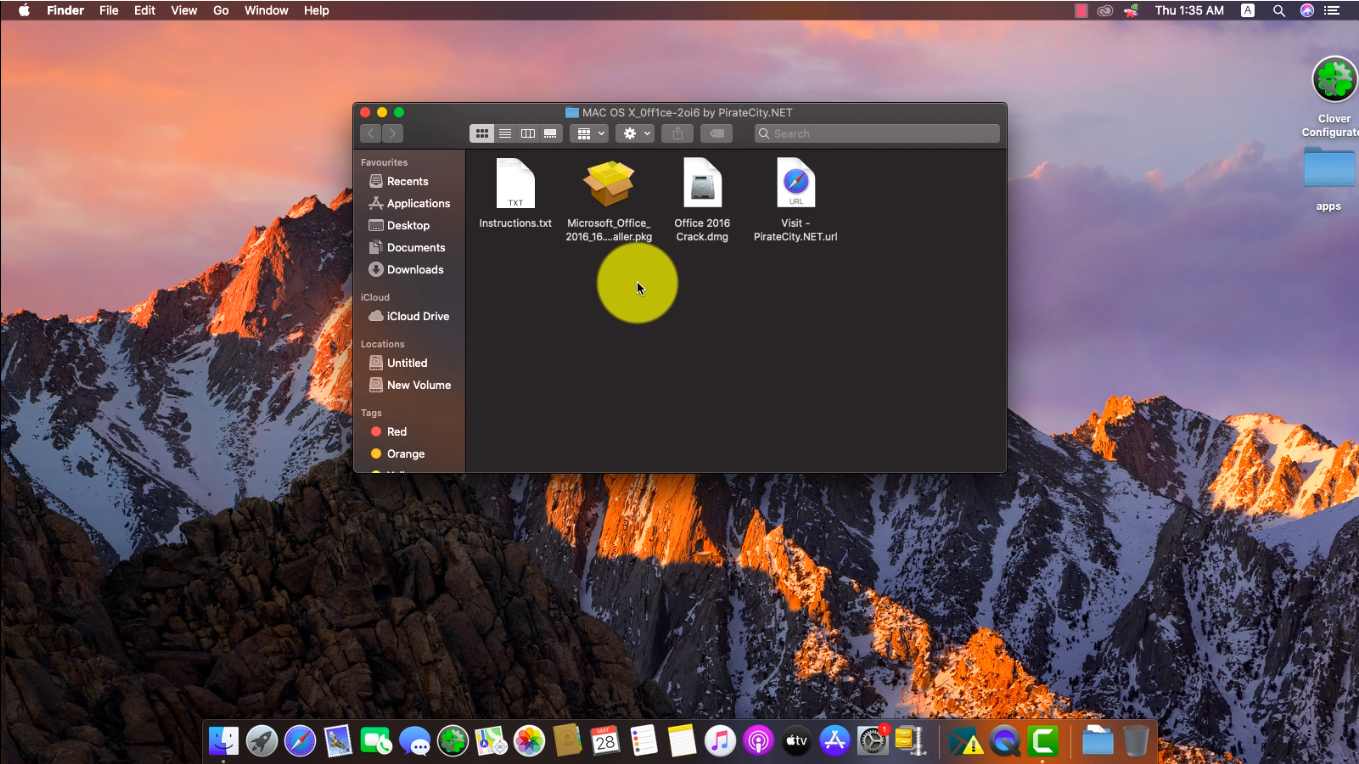This screenshot has width=1359, height=764.
Task: Filter by the Orange tag
Action: click(x=406, y=454)
